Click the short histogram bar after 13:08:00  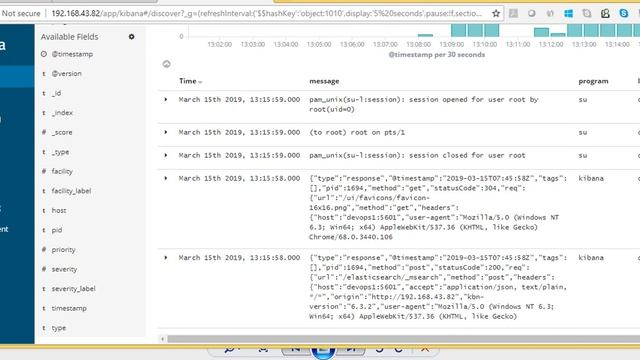point(425,36)
